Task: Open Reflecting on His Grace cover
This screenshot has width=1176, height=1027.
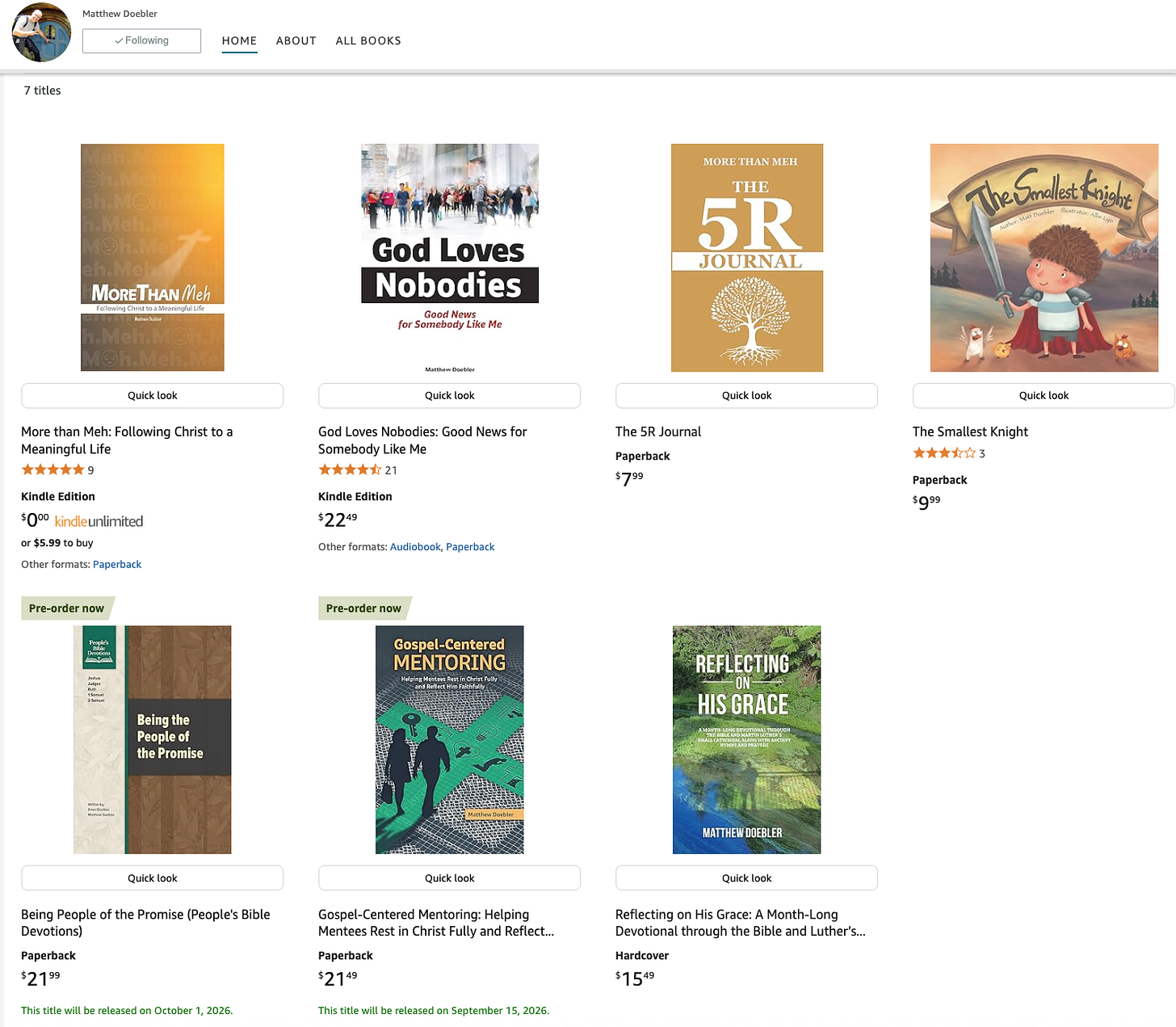Action: click(747, 739)
